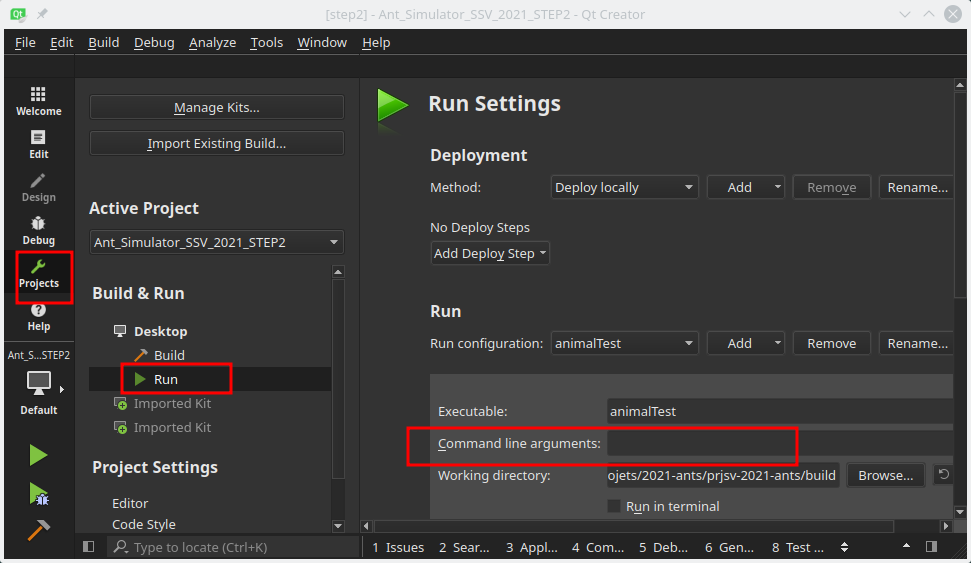This screenshot has width=971, height=563.
Task: Enable the Run in terminal checkbox
Action: (614, 506)
